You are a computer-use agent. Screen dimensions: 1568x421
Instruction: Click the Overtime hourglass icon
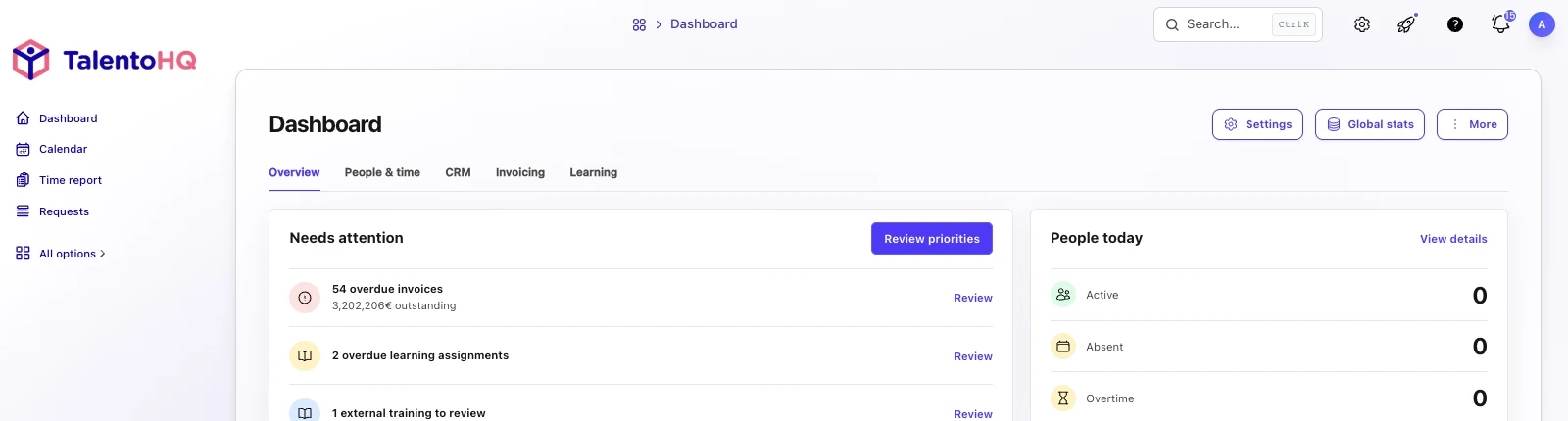[x=1063, y=398]
